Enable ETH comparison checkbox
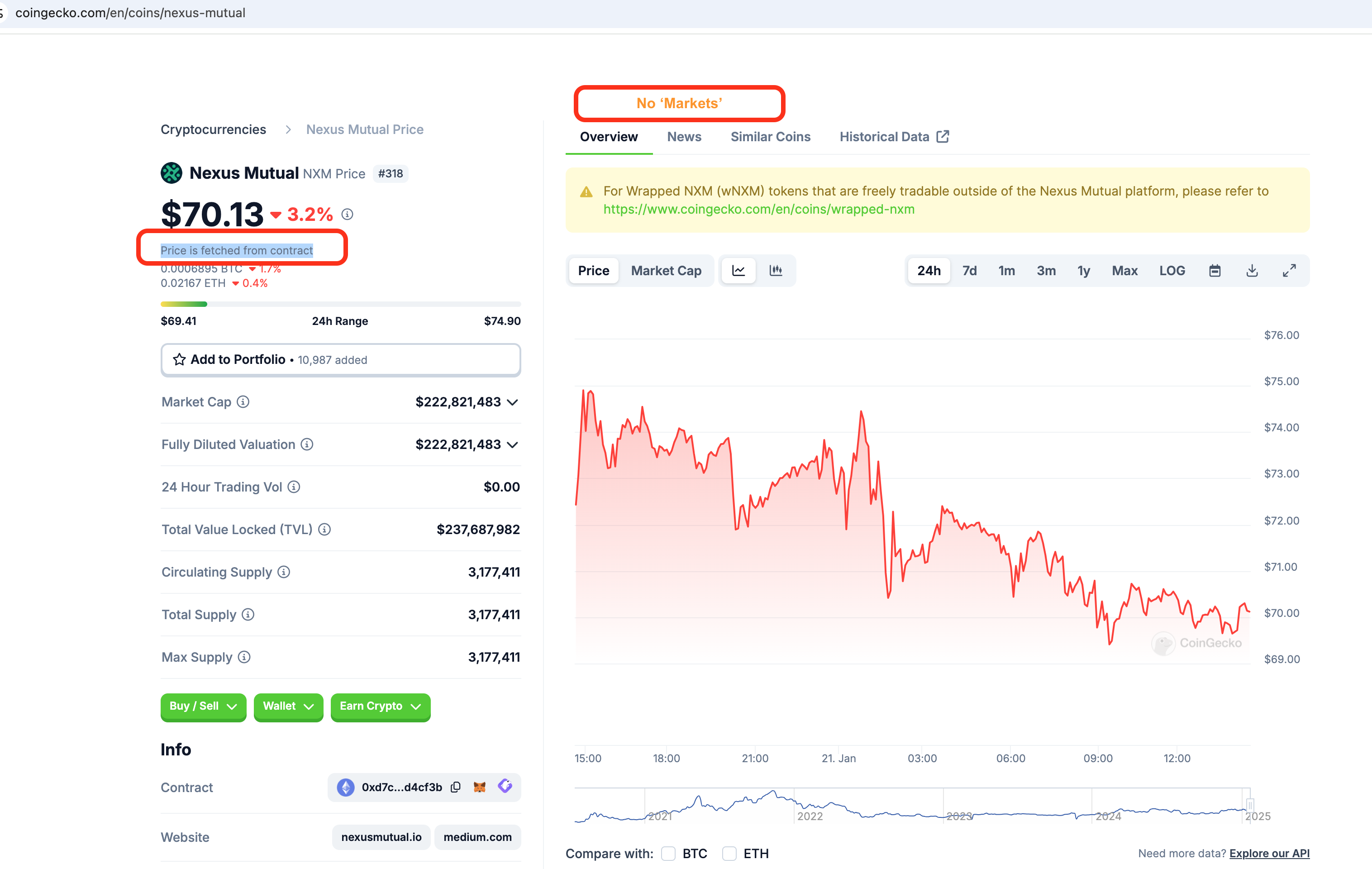 tap(729, 853)
